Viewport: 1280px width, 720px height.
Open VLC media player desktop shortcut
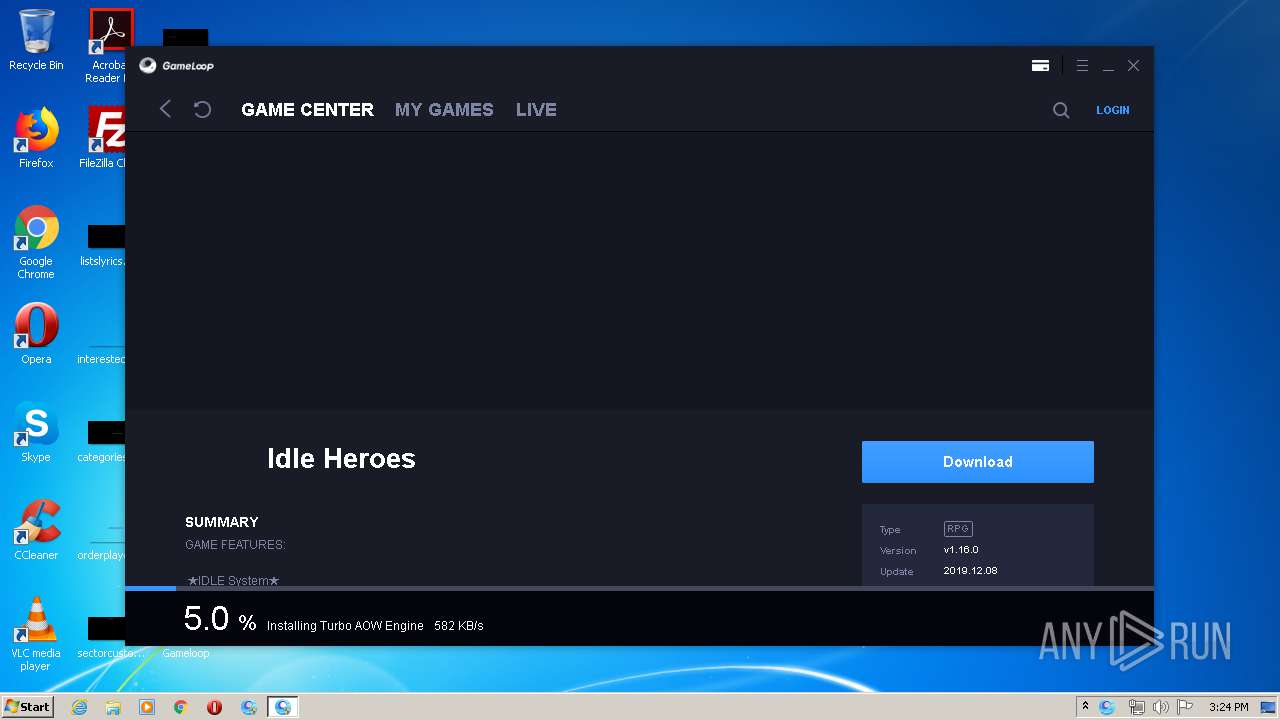(36, 634)
